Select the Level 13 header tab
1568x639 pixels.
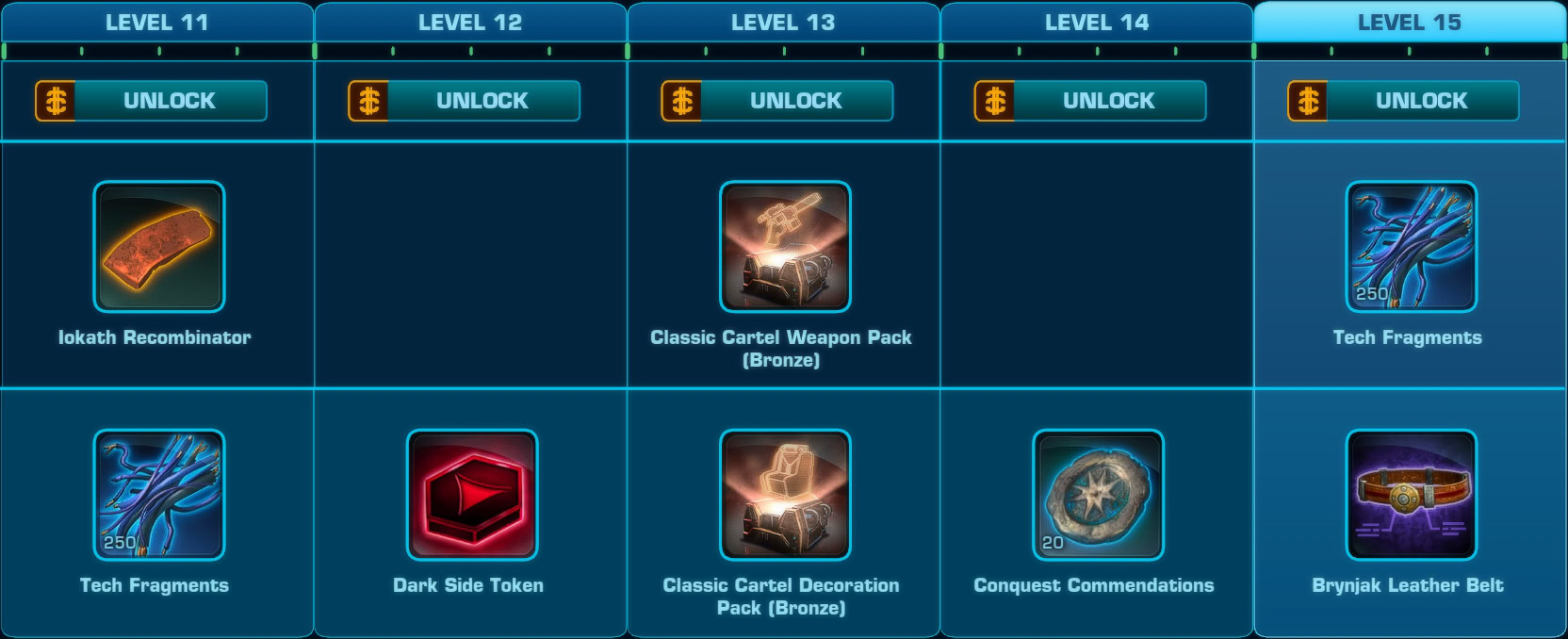[783, 22]
